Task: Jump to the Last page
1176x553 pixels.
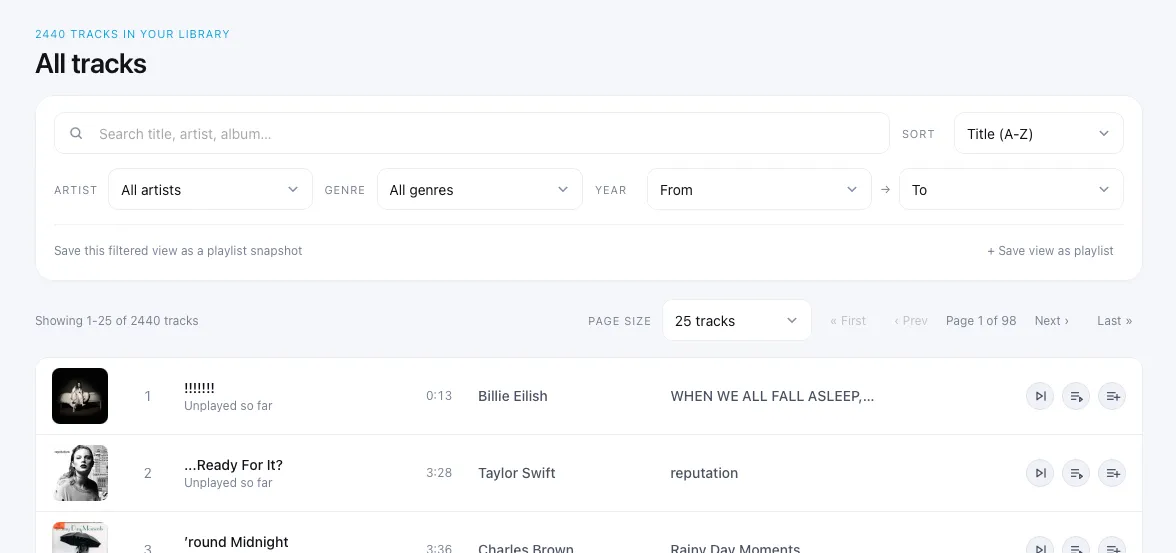Action: tap(1114, 320)
